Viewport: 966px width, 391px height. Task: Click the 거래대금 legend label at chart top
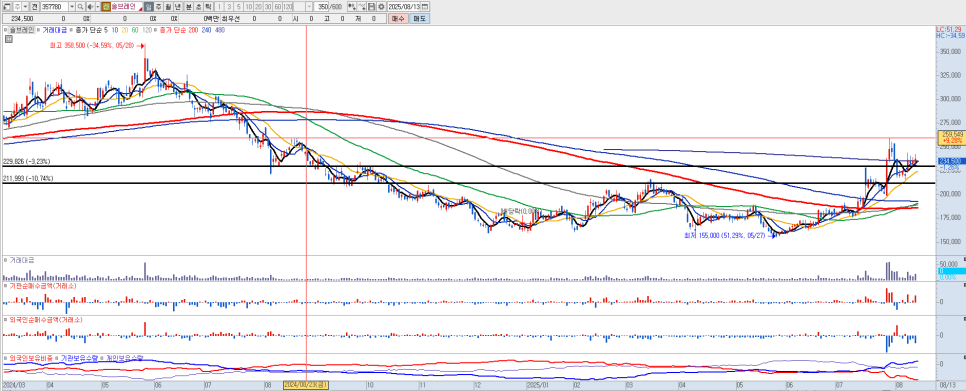55,30
